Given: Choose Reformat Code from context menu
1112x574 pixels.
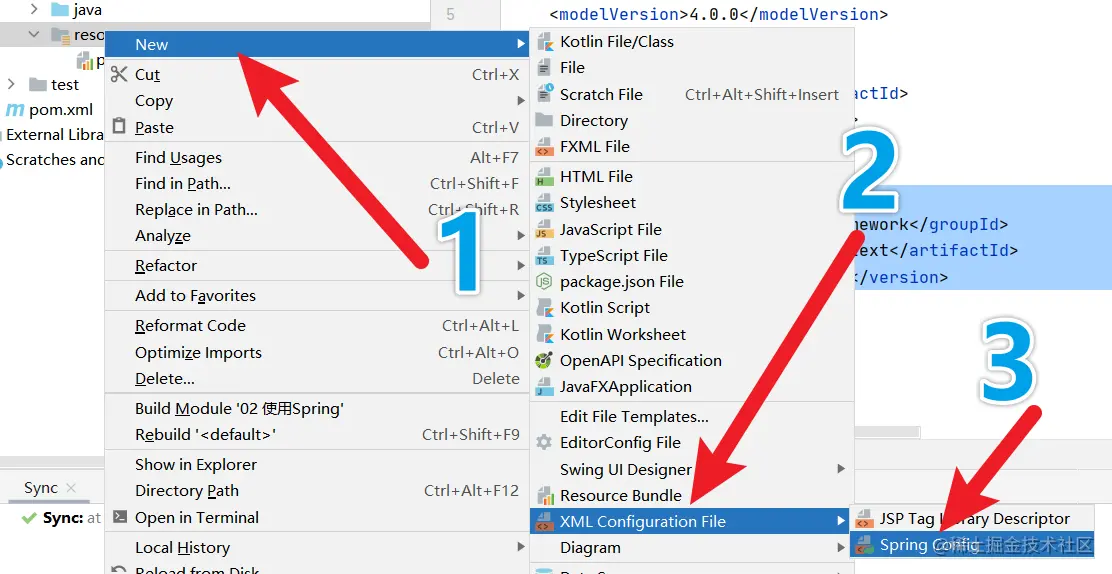Looking at the screenshot, I should pyautogui.click(x=316, y=326).
